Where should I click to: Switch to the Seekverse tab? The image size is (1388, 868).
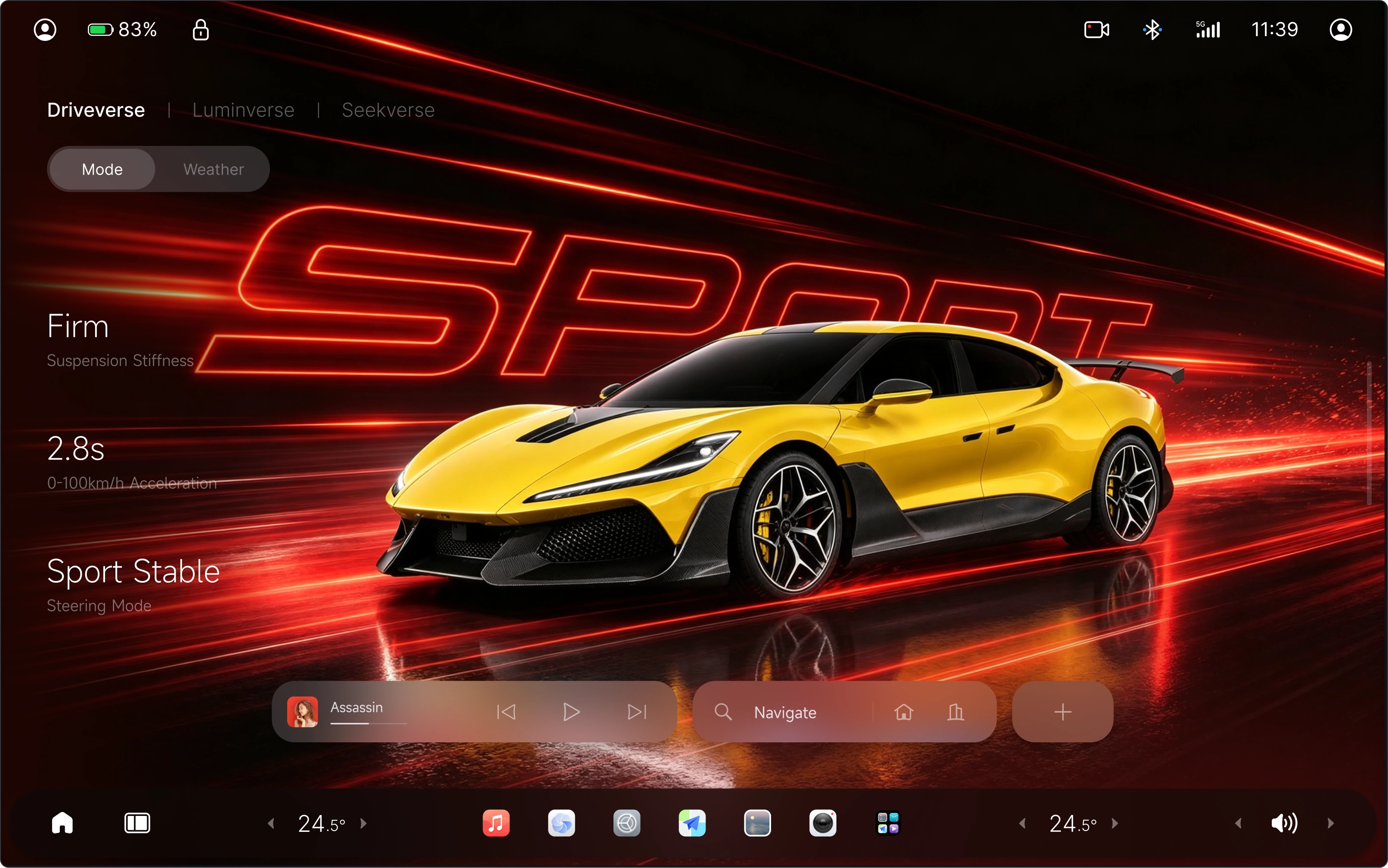click(388, 110)
